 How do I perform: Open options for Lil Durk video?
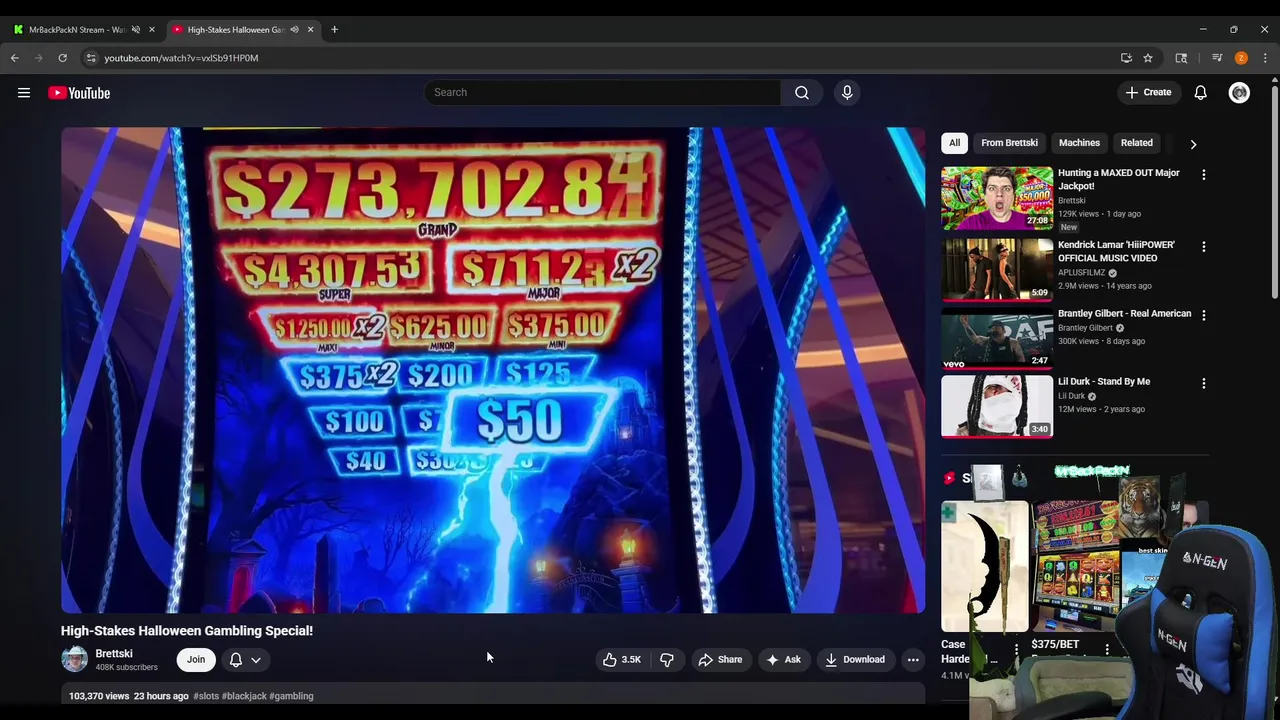point(1203,383)
